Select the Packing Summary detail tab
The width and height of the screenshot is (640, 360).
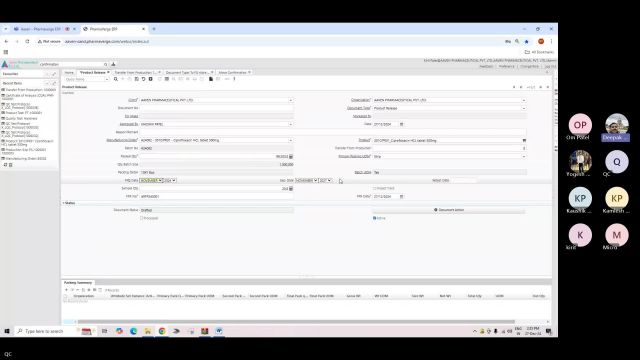tap(78, 282)
